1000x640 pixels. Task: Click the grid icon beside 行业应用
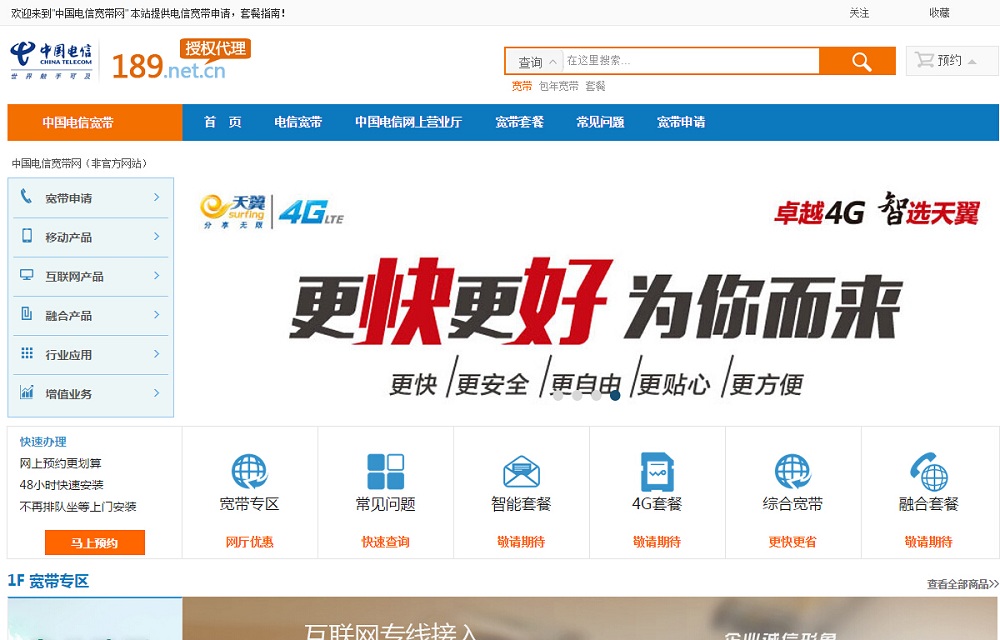(27, 353)
